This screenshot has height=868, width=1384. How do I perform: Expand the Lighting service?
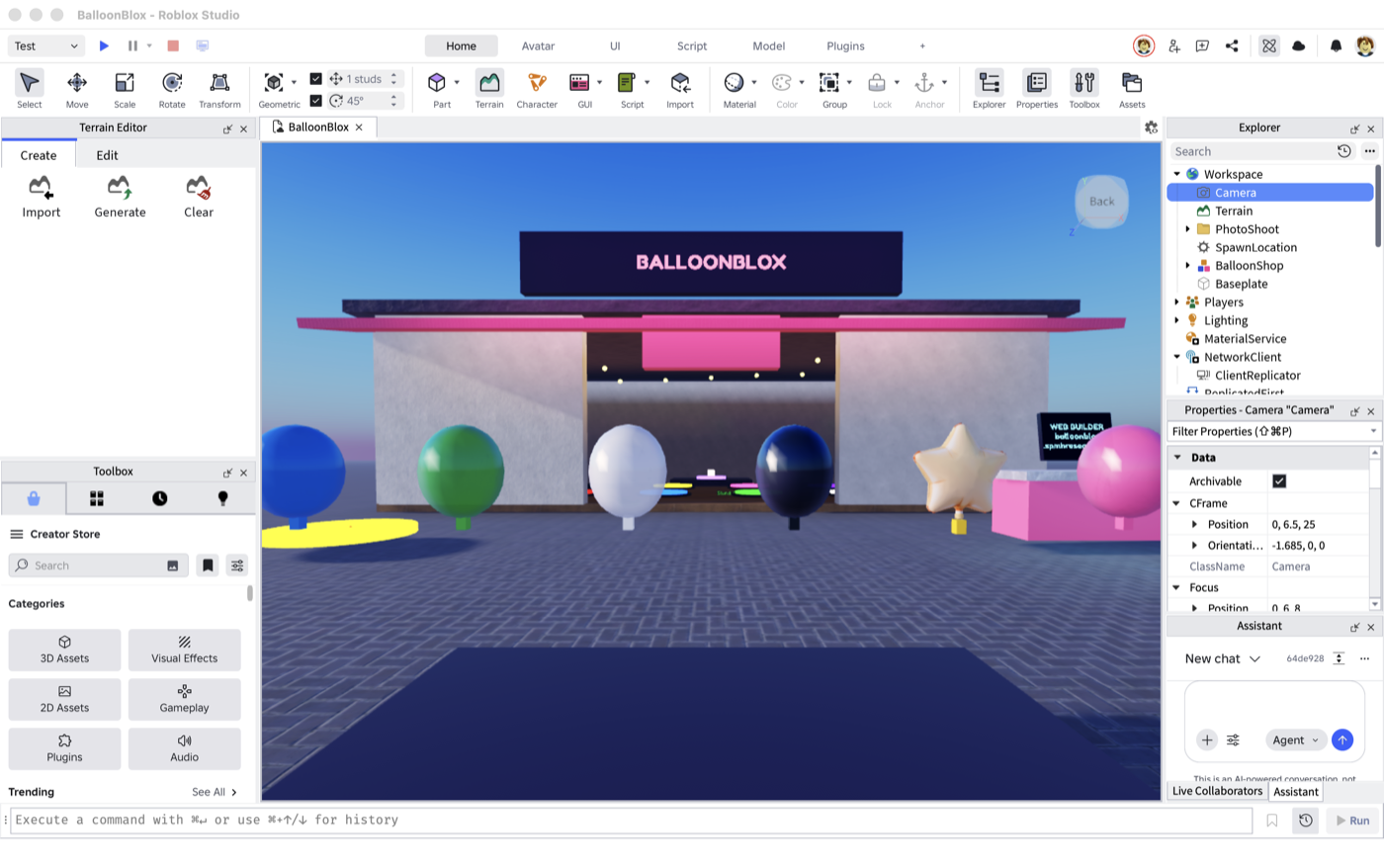tap(1177, 320)
